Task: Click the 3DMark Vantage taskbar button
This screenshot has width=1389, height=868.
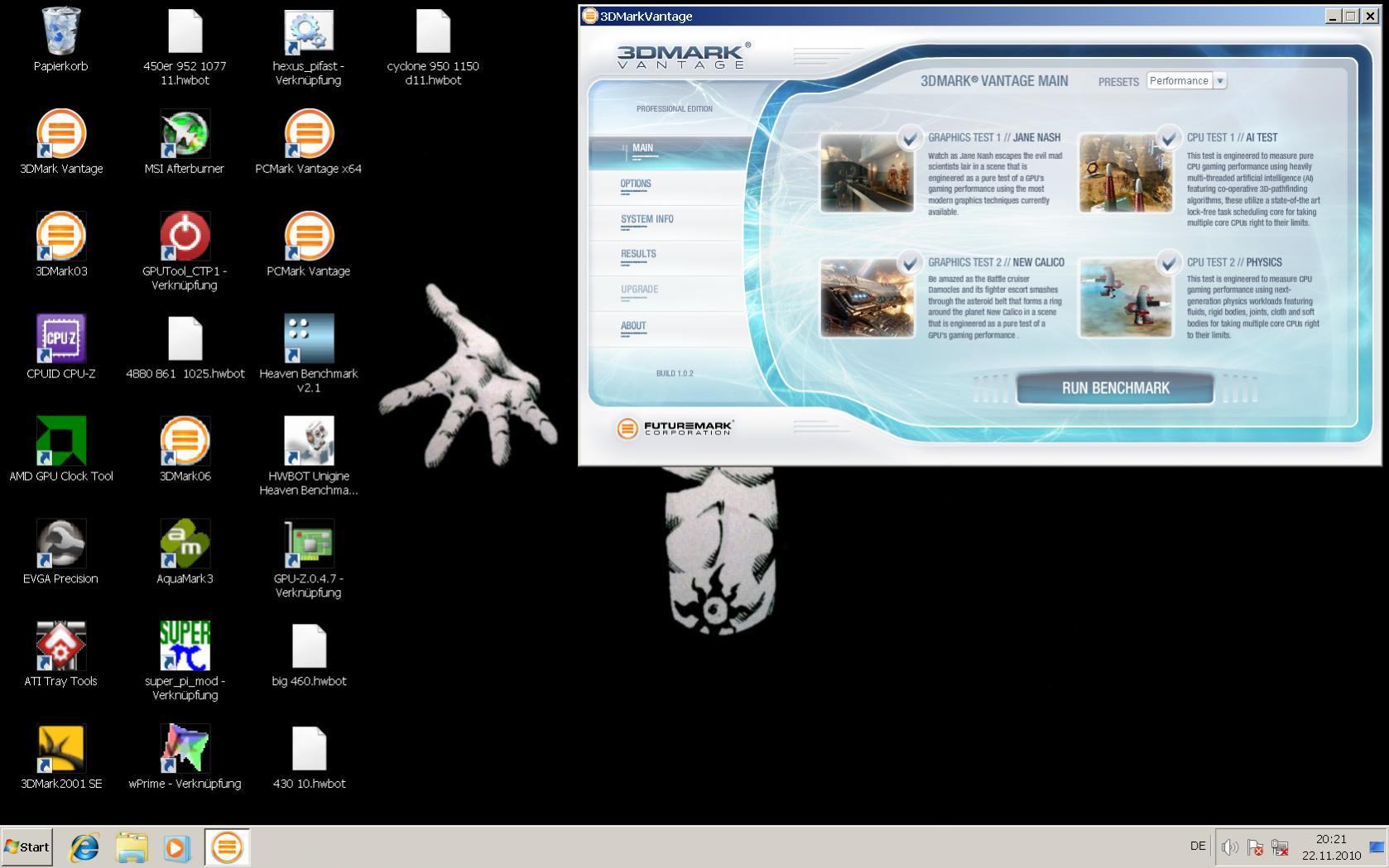Action: click(227, 847)
